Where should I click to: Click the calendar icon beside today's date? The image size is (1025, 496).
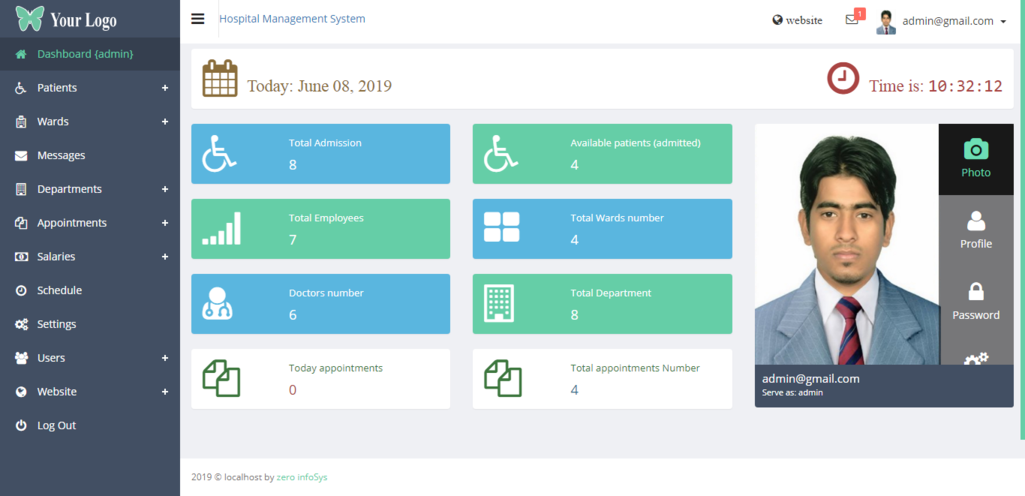[220, 79]
